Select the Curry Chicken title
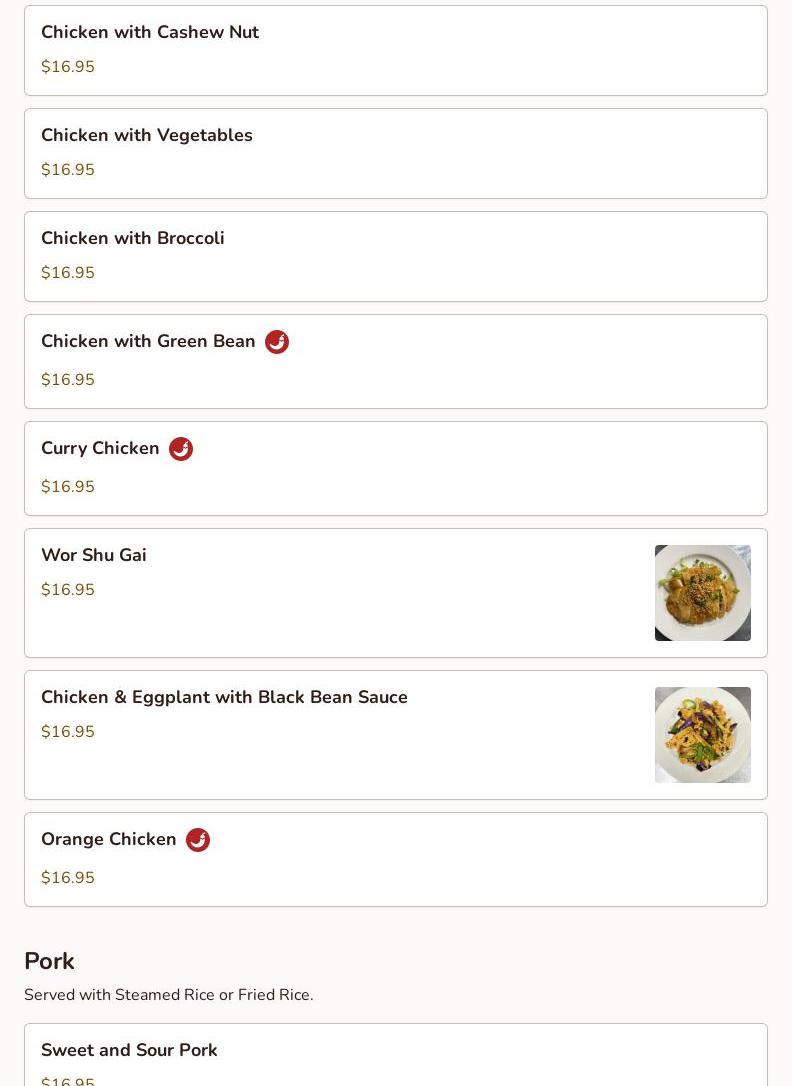The image size is (792, 1086). point(100,448)
